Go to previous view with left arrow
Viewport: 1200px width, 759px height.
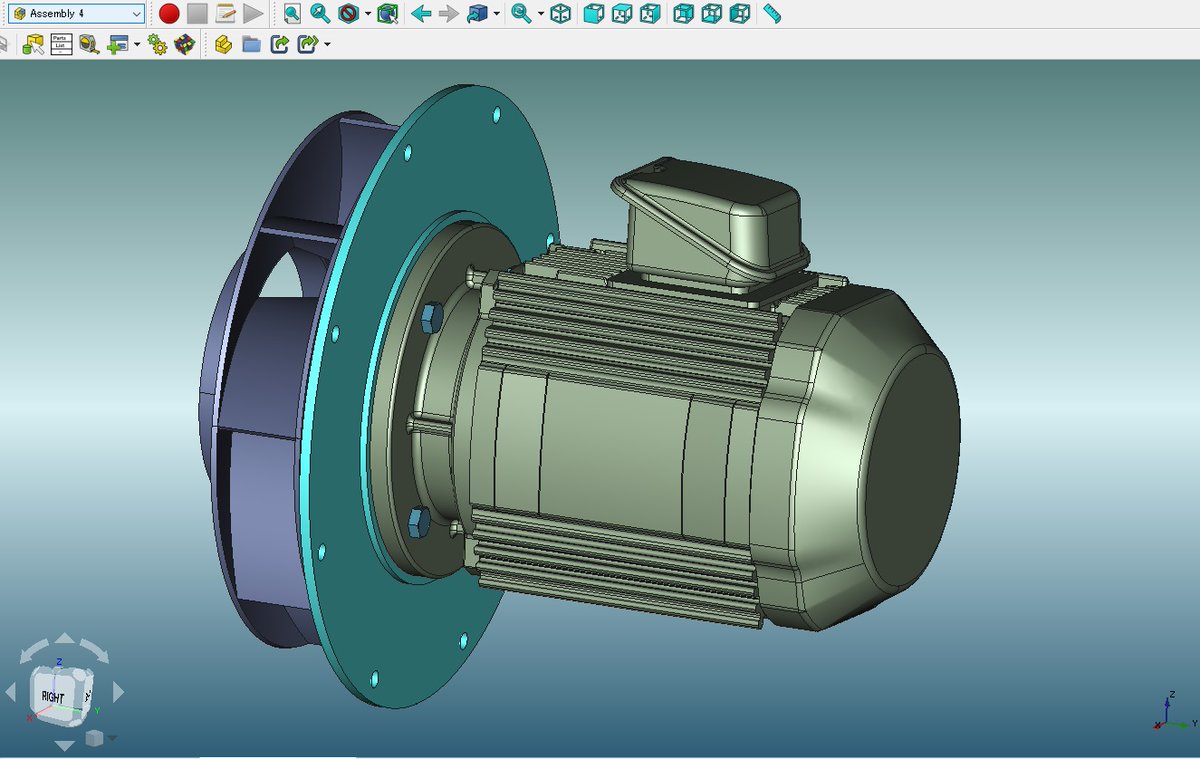click(421, 14)
